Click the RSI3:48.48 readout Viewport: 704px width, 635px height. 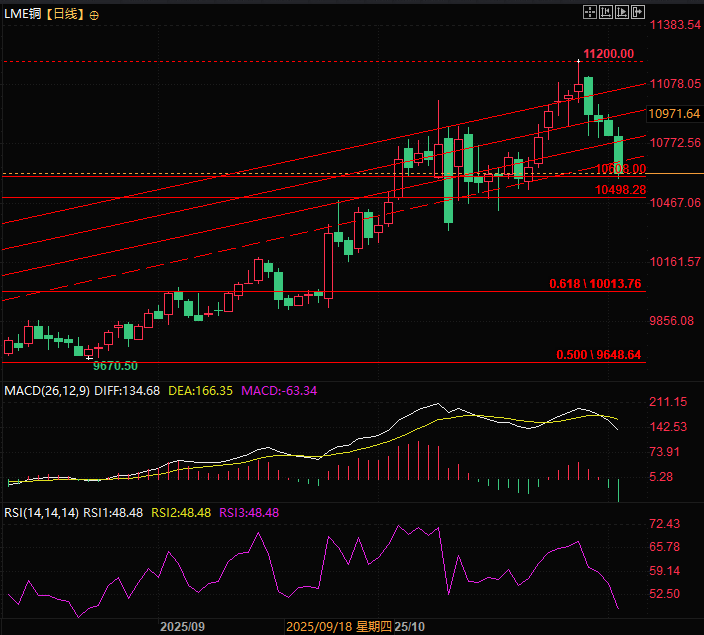[249, 513]
